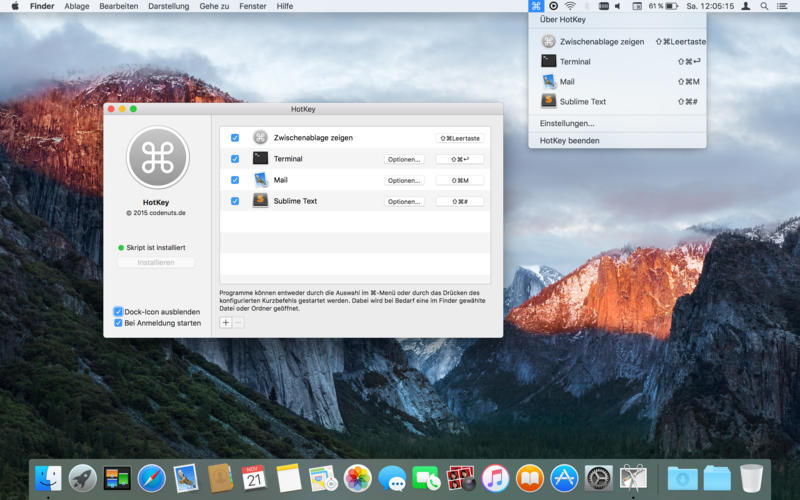Click the ⇧⌘# shortcut field for Sublime Text

(460, 202)
